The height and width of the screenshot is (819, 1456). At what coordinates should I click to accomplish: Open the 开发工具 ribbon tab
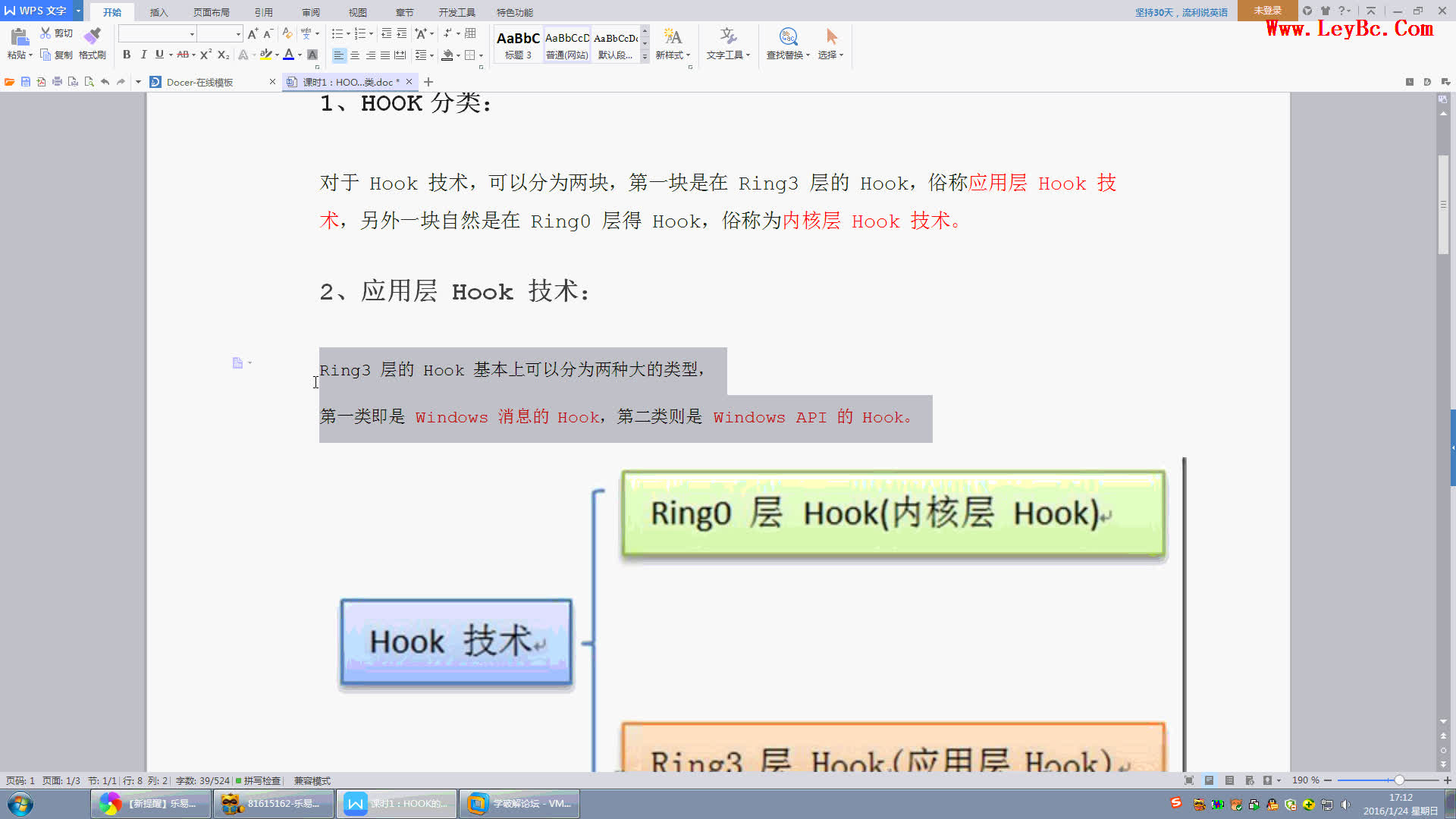pos(457,12)
